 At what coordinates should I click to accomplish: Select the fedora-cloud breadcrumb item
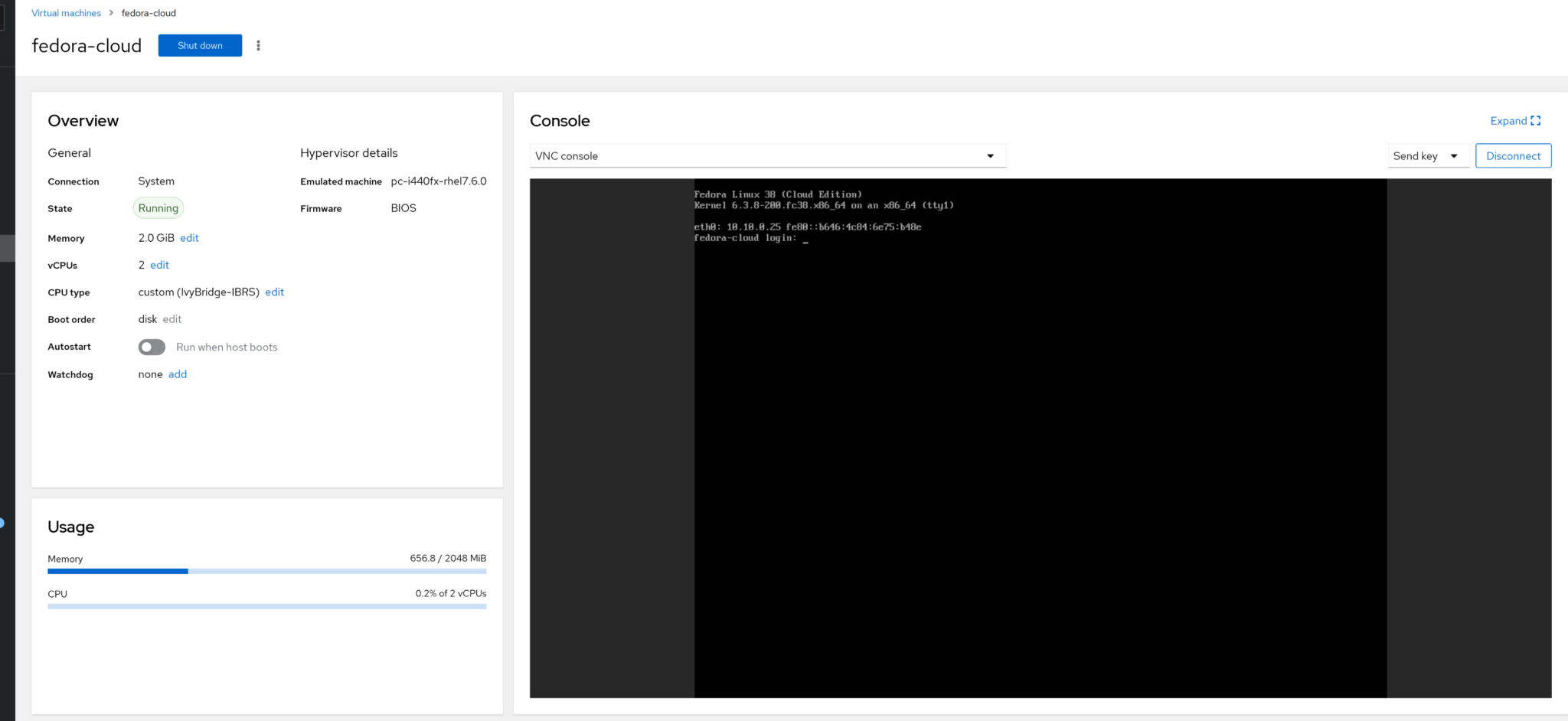click(x=149, y=13)
